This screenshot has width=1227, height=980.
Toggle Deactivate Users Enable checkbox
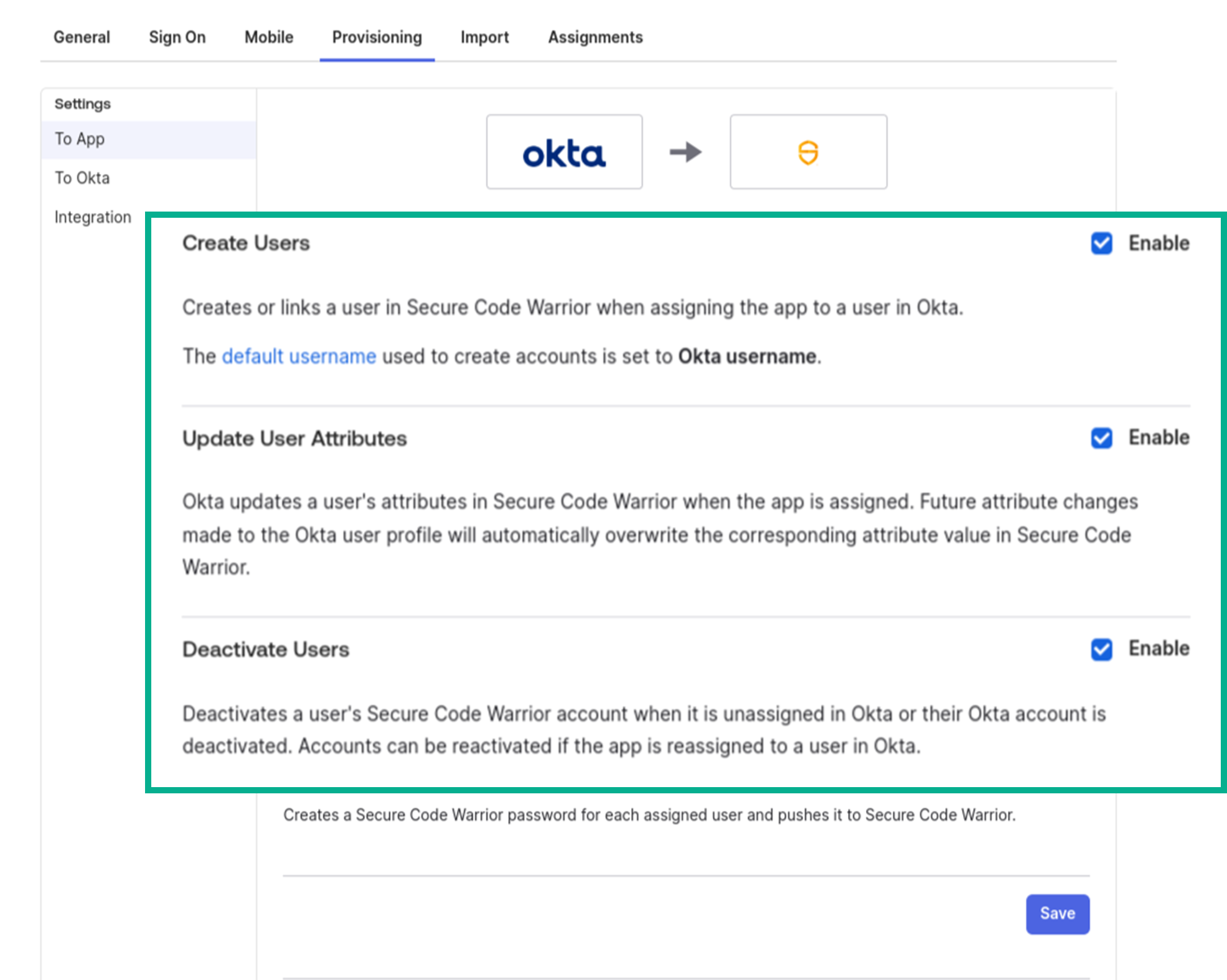pyautogui.click(x=1101, y=649)
